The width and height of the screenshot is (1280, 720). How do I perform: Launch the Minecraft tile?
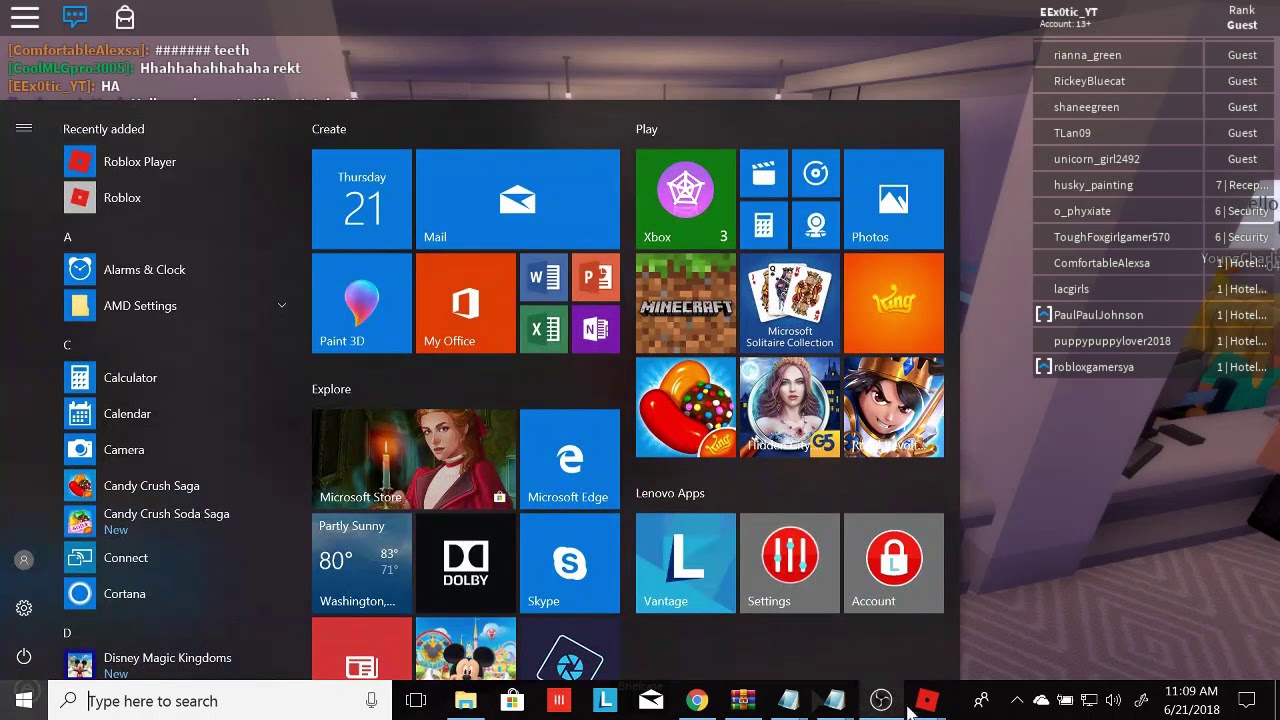click(686, 303)
